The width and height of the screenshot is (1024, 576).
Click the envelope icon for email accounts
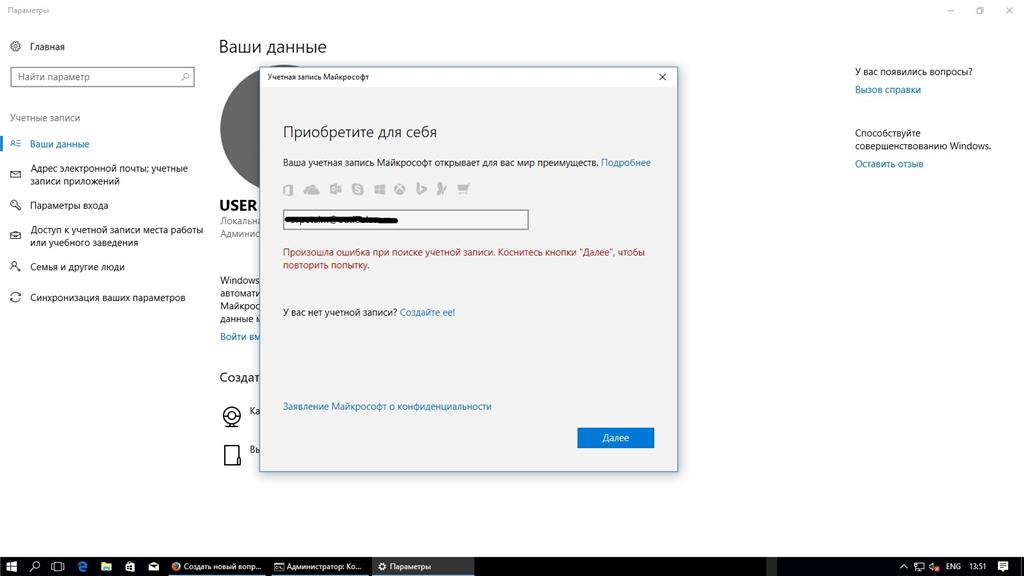tap(16, 174)
